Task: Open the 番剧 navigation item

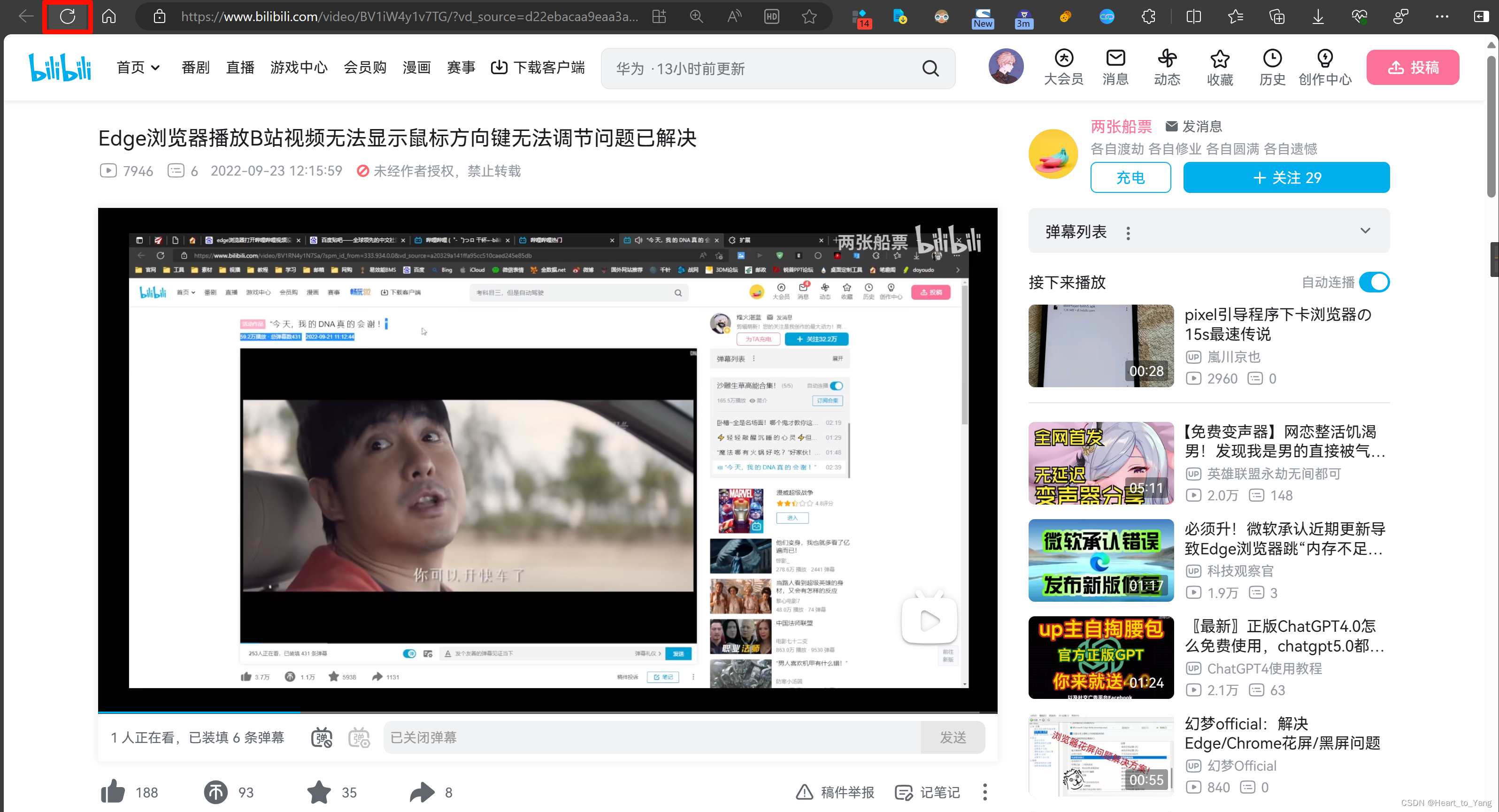Action: [x=195, y=68]
